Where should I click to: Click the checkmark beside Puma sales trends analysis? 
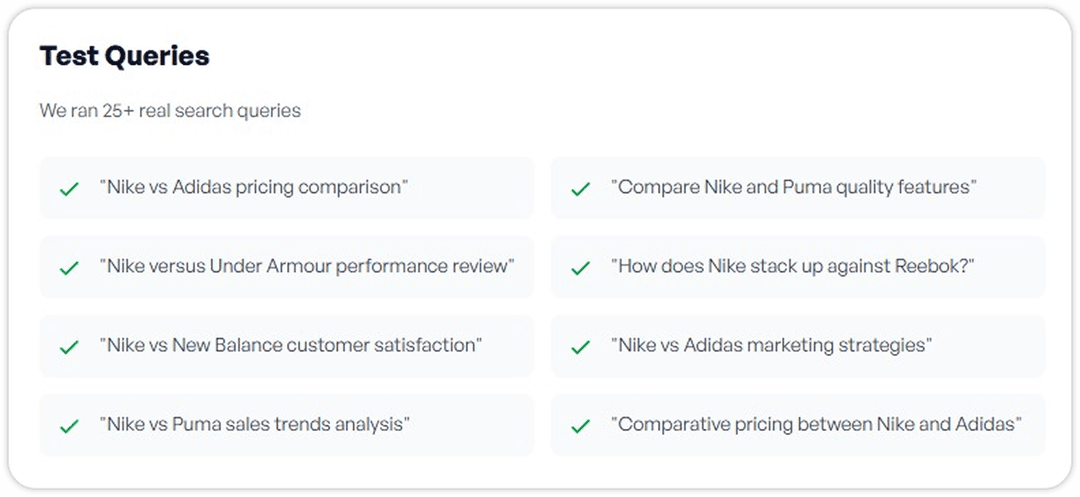pyautogui.click(x=69, y=425)
